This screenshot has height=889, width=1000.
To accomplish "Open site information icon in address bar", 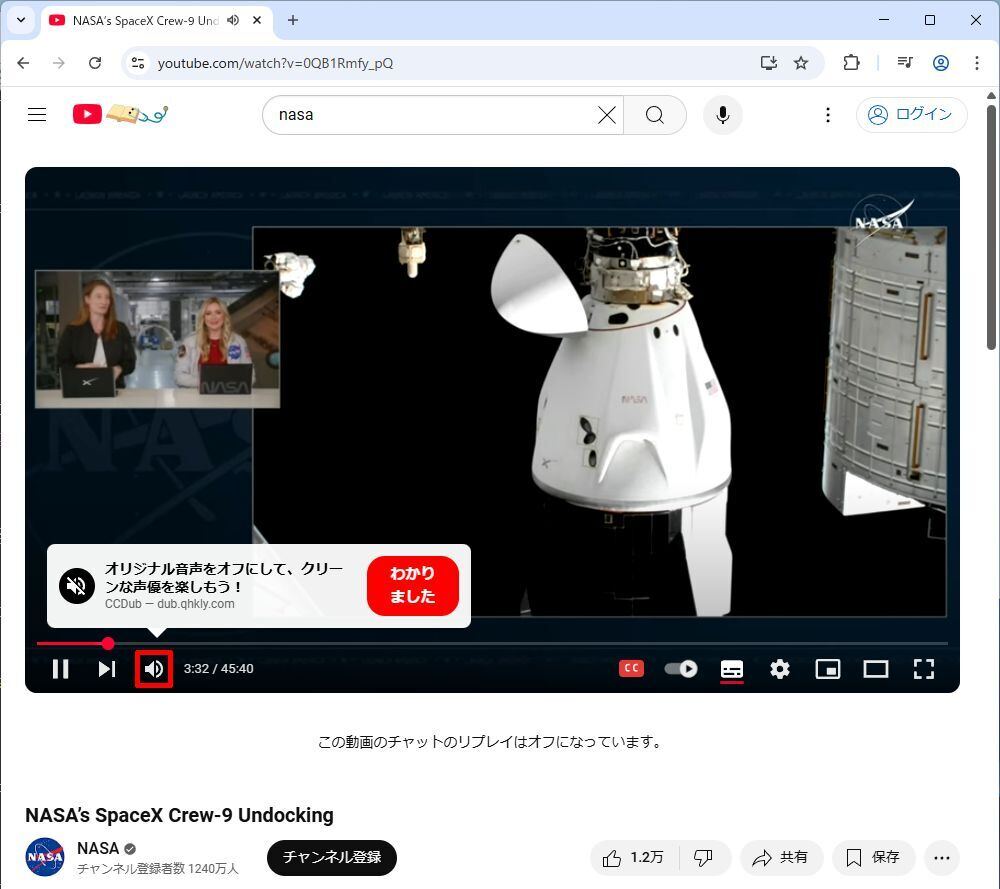I will coord(138,62).
